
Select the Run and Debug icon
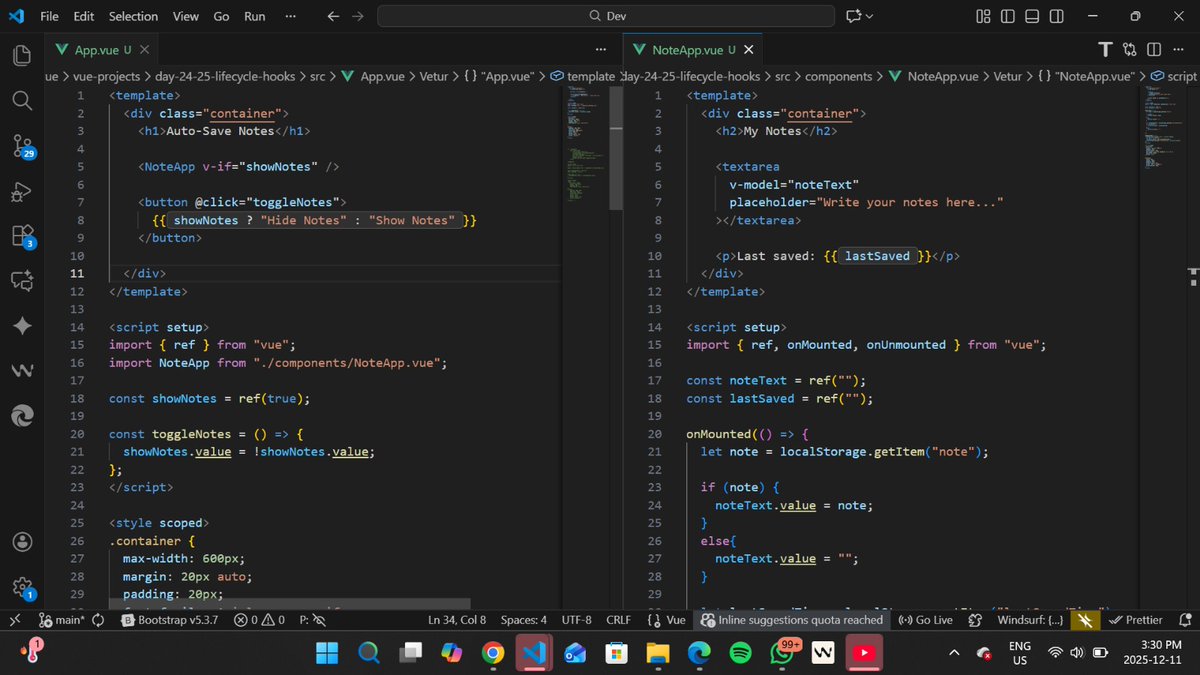tap(21, 192)
